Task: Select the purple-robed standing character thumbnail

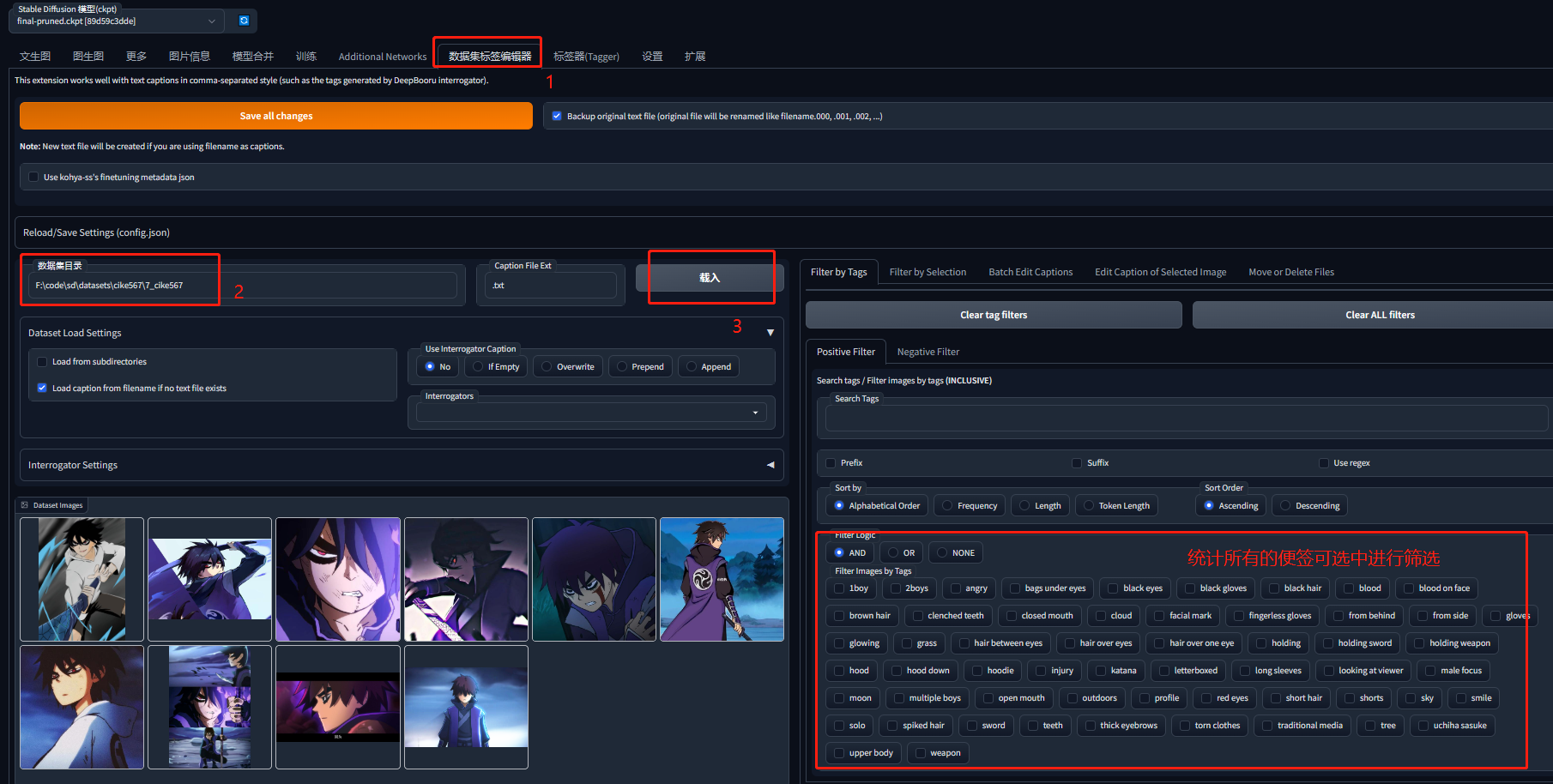Action: pos(722,579)
